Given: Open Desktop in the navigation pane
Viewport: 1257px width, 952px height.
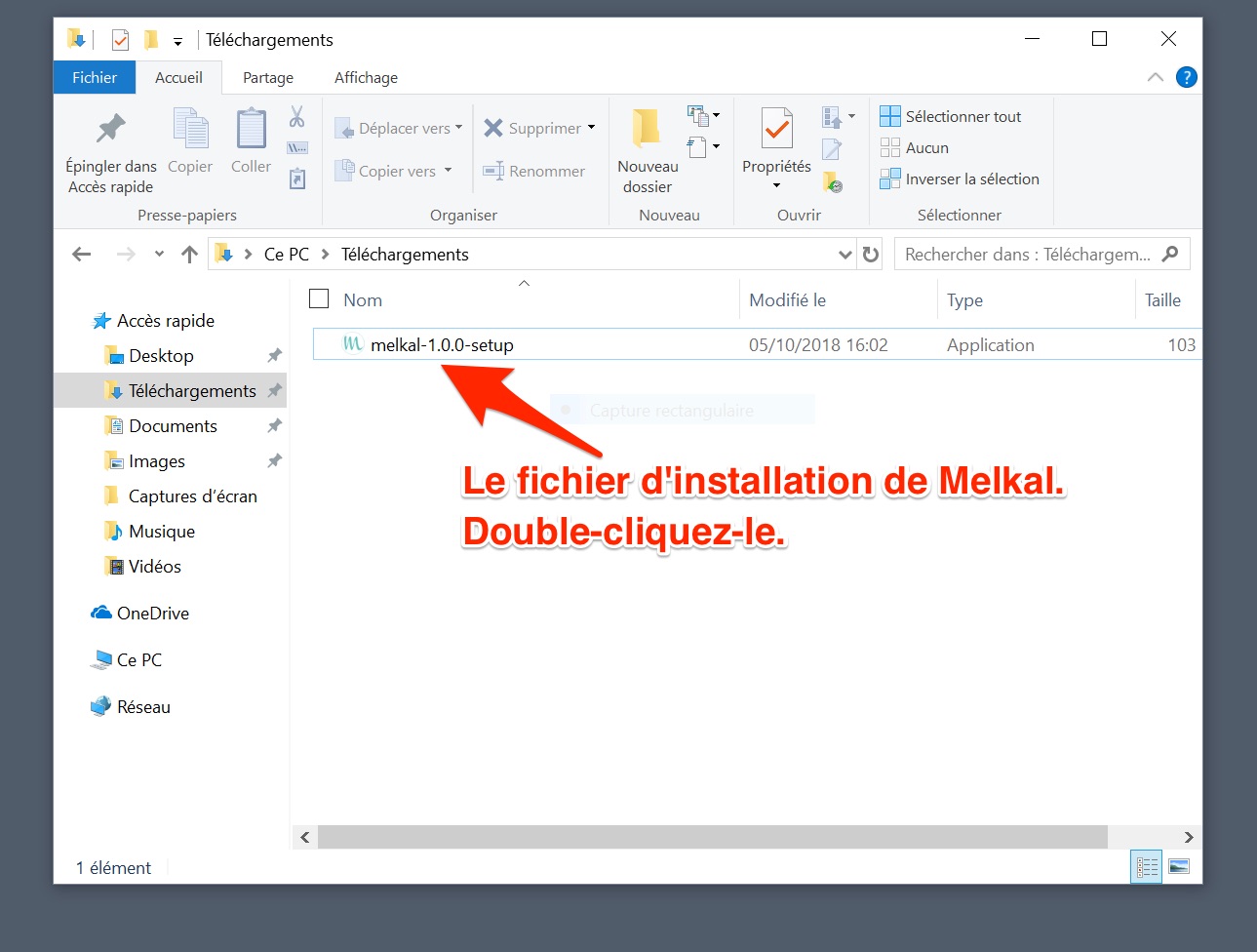Looking at the screenshot, I should coord(161,356).
